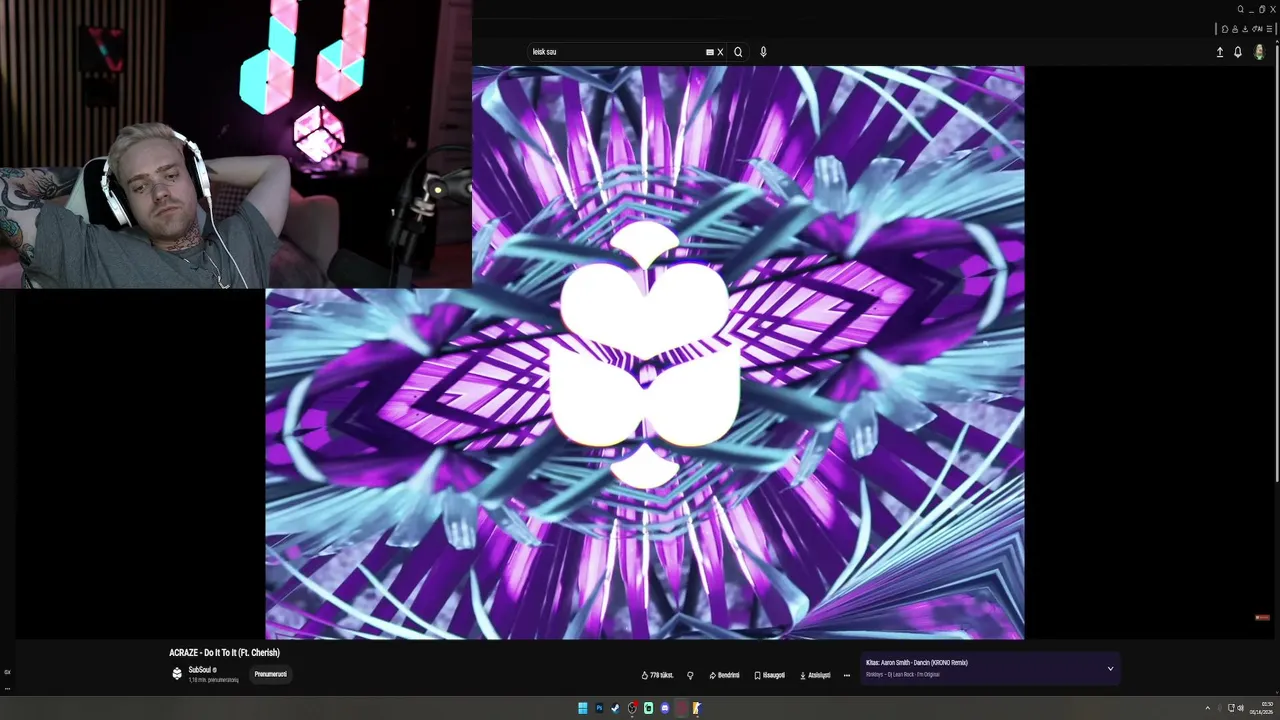This screenshot has width=1280, height=720.
Task: Open YouTube notifications bell
Action: coord(1238,52)
